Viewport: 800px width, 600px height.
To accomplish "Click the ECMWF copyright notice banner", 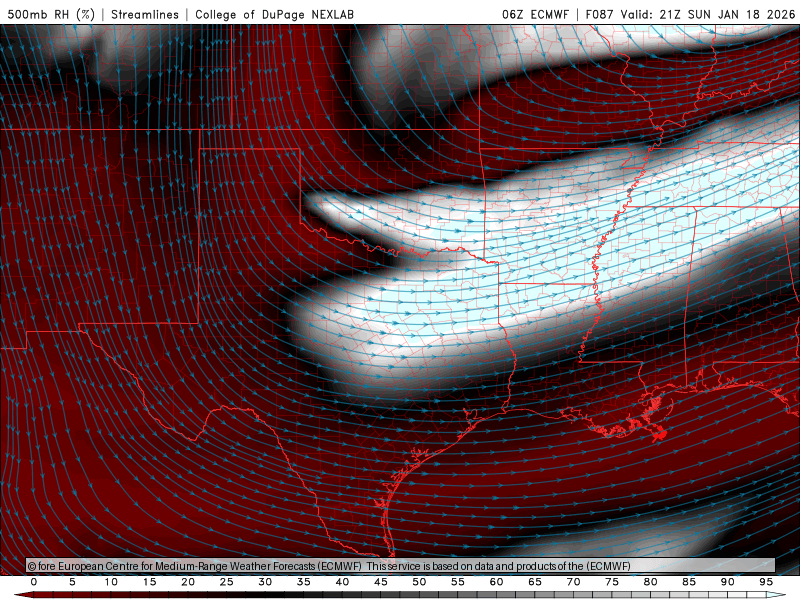I will tap(401, 566).
